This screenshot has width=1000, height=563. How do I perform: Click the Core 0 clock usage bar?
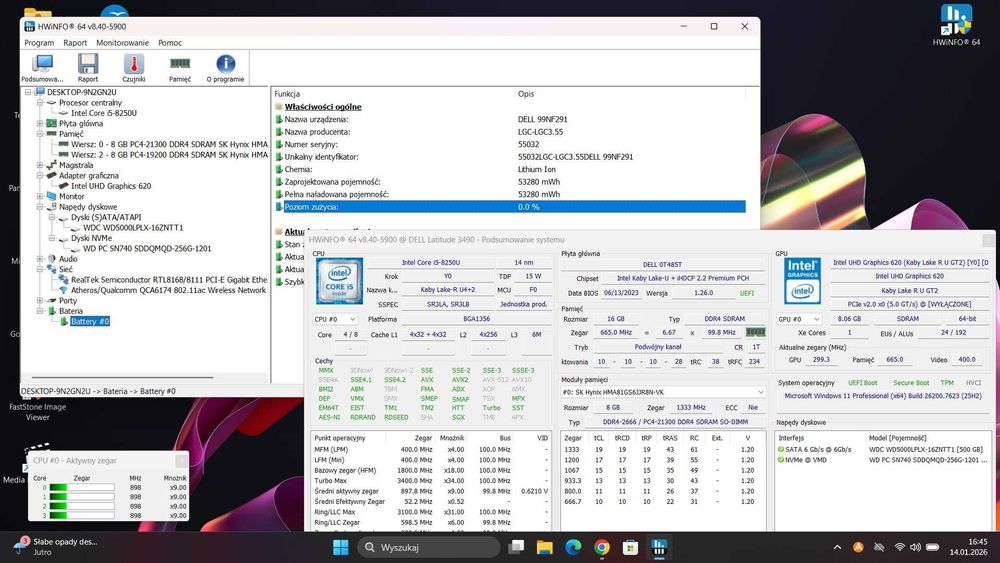[x=82, y=488]
